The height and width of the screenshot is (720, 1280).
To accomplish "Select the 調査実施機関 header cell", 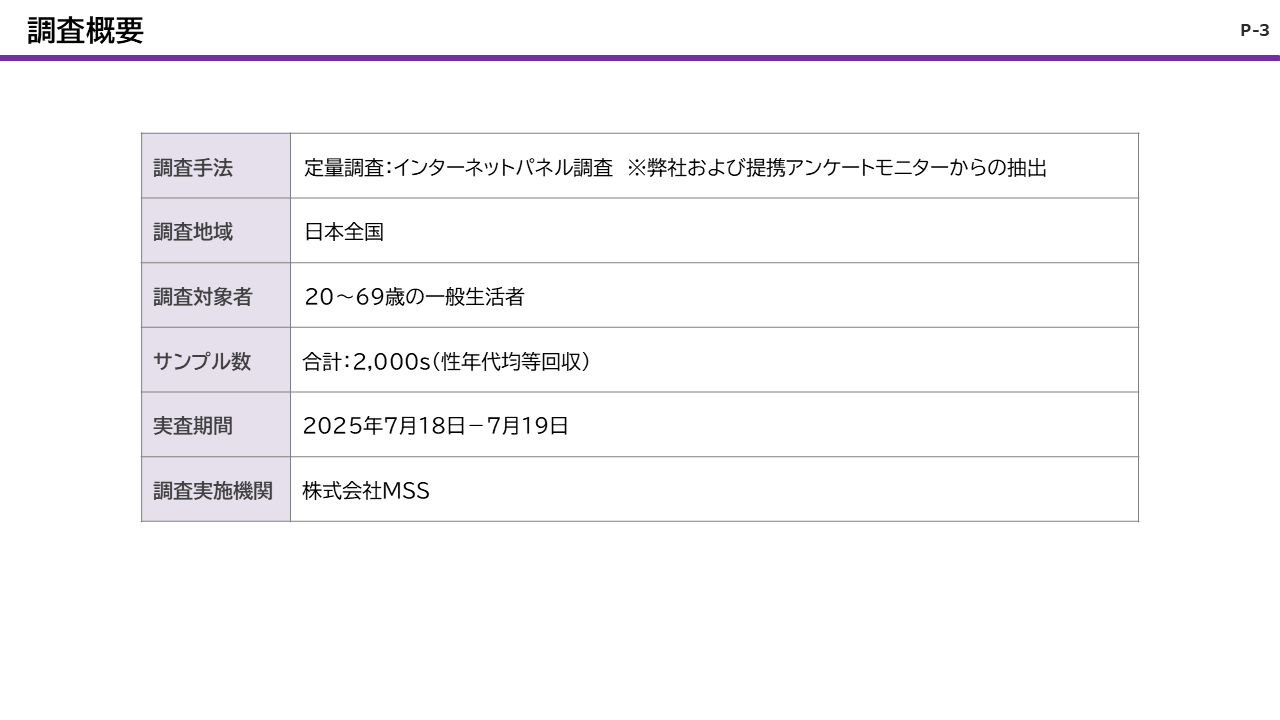I will [x=213, y=491].
